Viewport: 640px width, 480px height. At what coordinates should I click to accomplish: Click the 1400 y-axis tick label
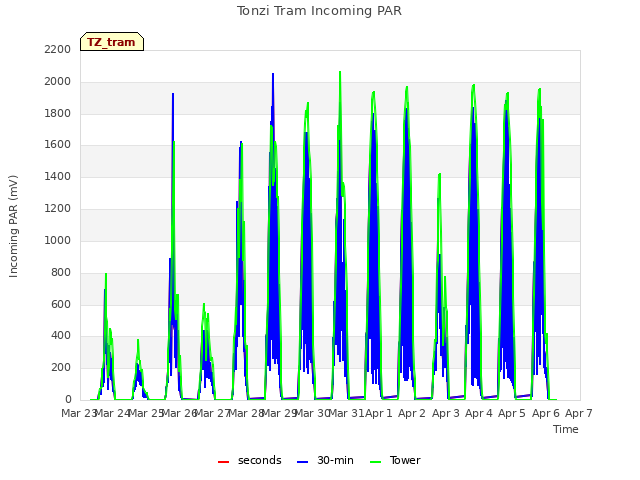[x=58, y=176]
